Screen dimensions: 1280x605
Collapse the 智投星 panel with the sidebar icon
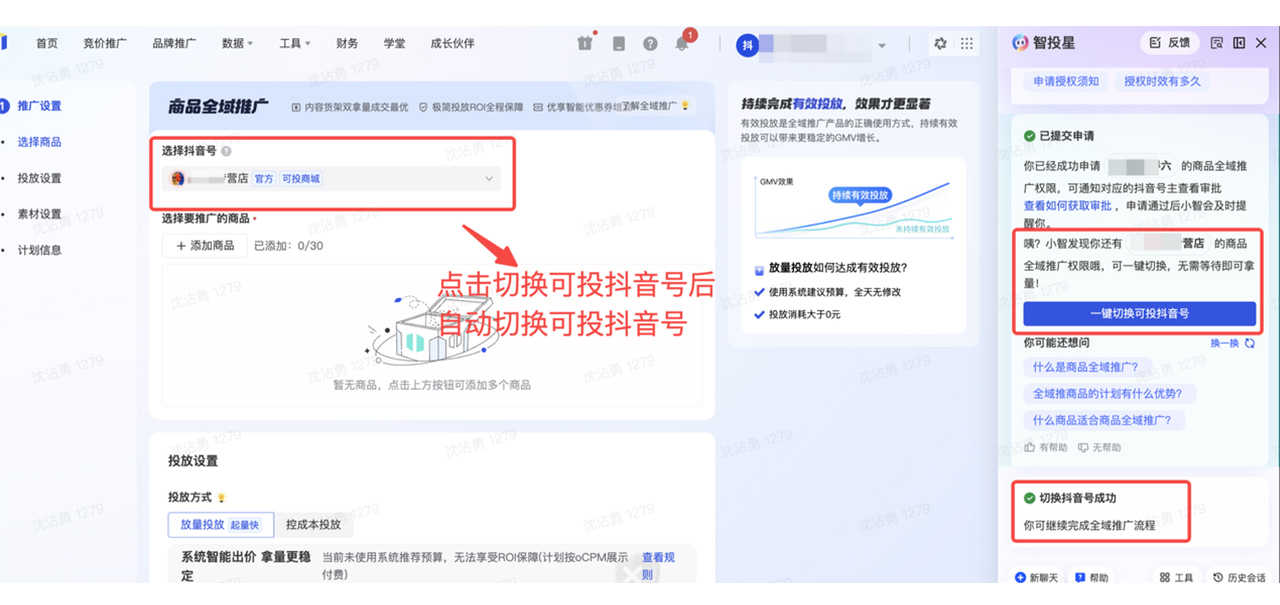pyautogui.click(x=1239, y=43)
